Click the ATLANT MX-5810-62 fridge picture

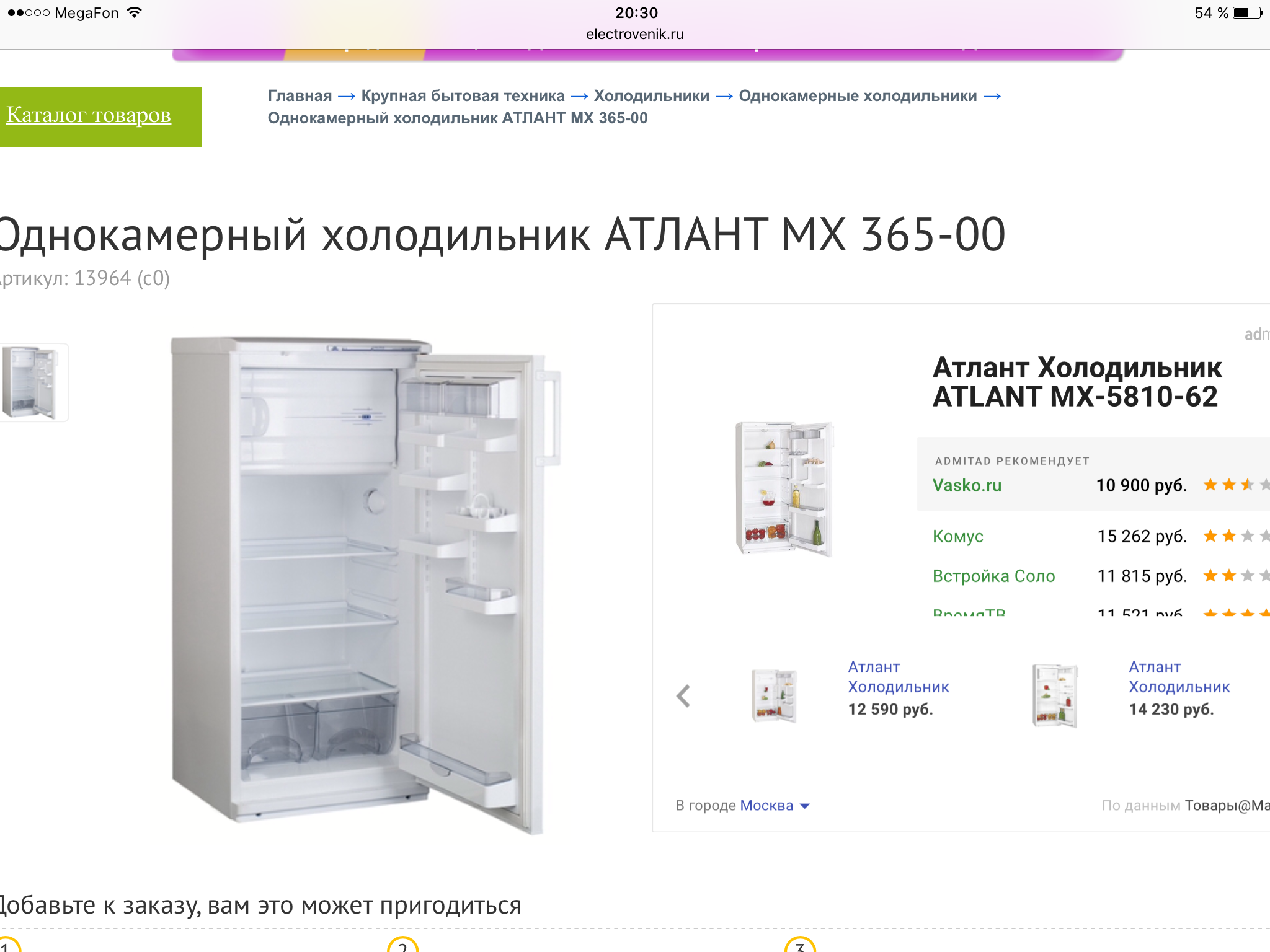pyautogui.click(x=784, y=488)
